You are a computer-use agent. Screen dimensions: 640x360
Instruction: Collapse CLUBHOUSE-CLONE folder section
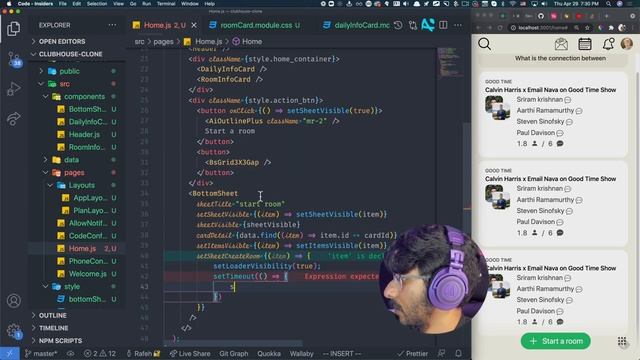tap(70, 54)
